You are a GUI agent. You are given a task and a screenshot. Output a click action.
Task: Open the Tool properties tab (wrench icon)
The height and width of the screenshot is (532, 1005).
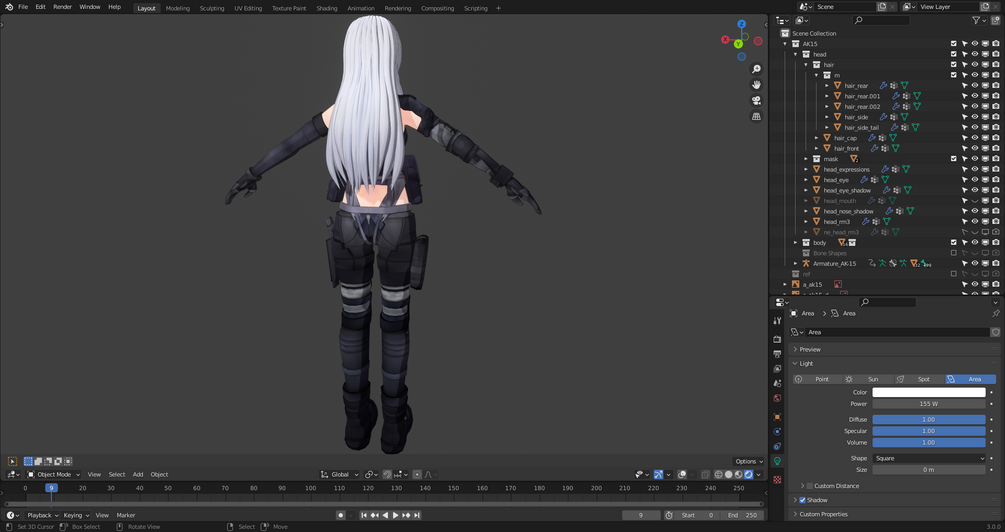[x=777, y=321]
